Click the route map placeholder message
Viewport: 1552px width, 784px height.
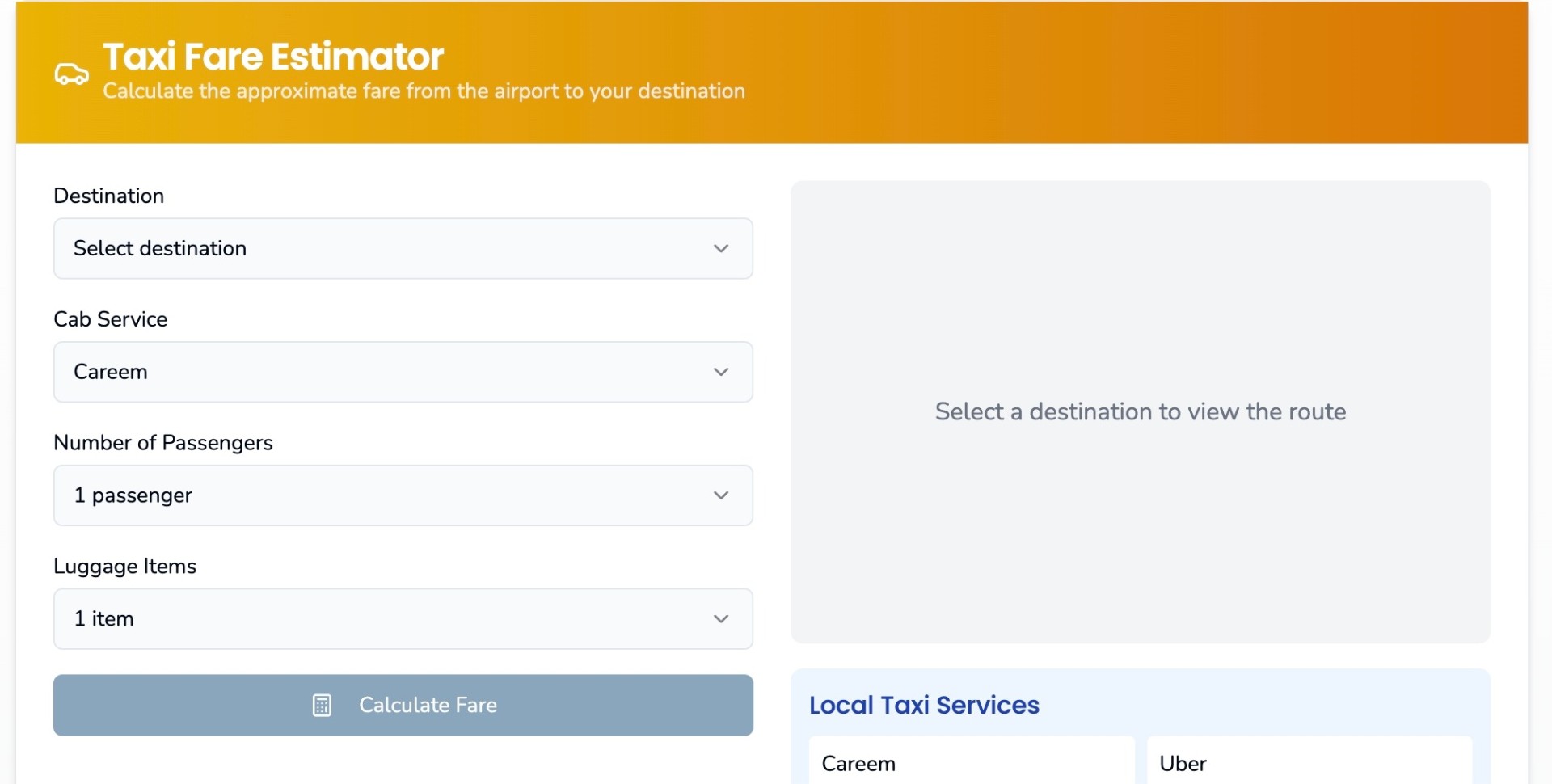tap(1140, 412)
